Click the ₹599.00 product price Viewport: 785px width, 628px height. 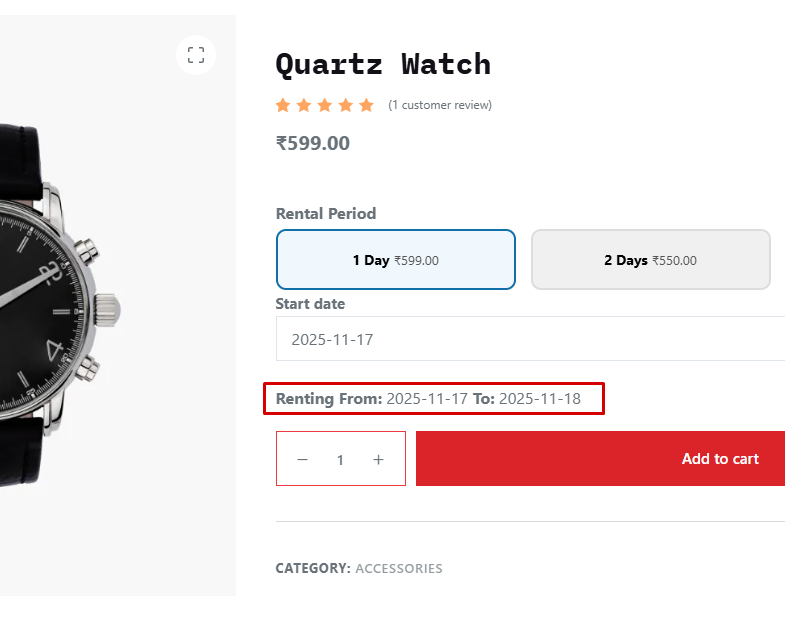click(313, 143)
